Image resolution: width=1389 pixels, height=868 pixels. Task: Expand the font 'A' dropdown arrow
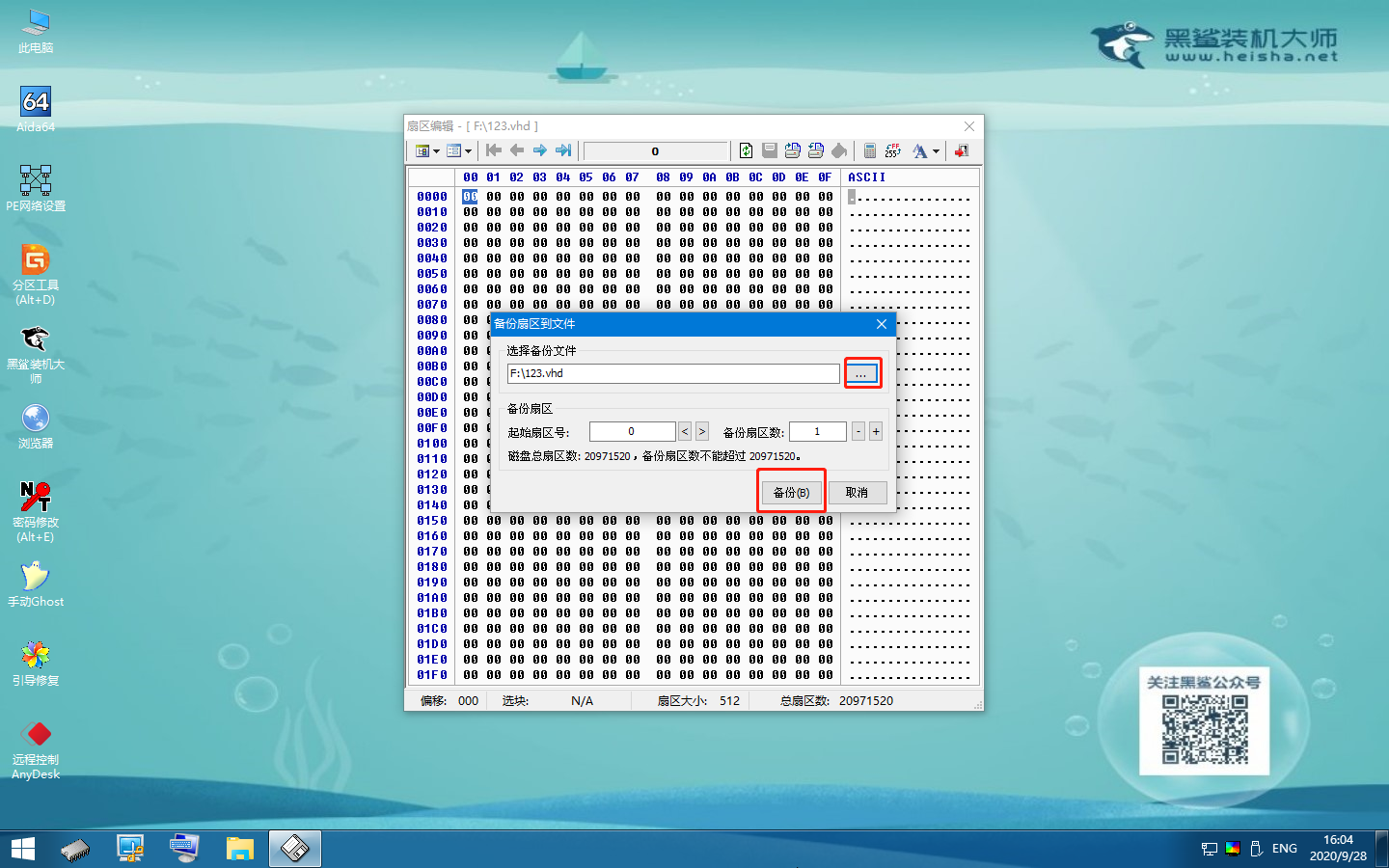click(936, 151)
